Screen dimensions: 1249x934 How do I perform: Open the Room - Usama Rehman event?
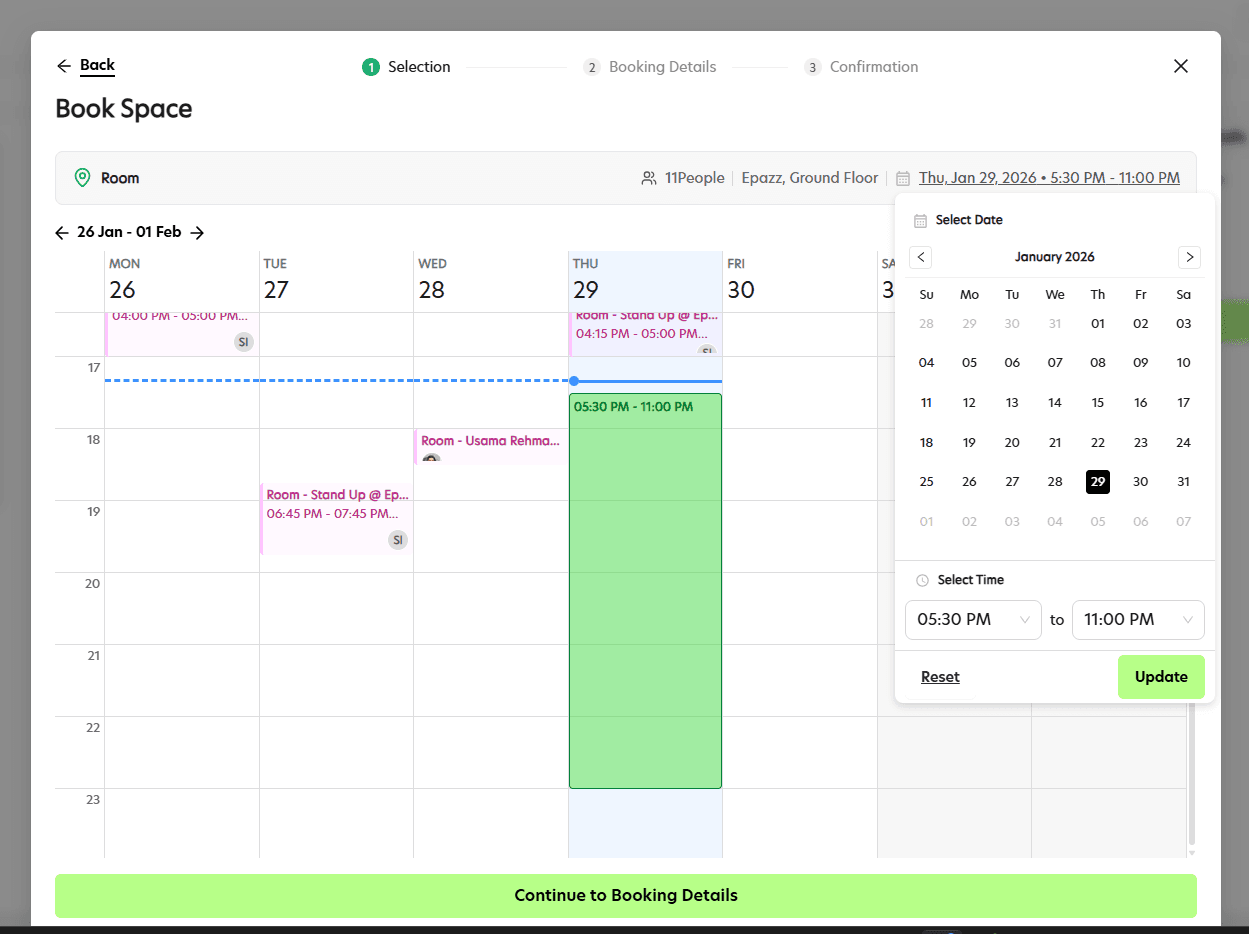(490, 447)
